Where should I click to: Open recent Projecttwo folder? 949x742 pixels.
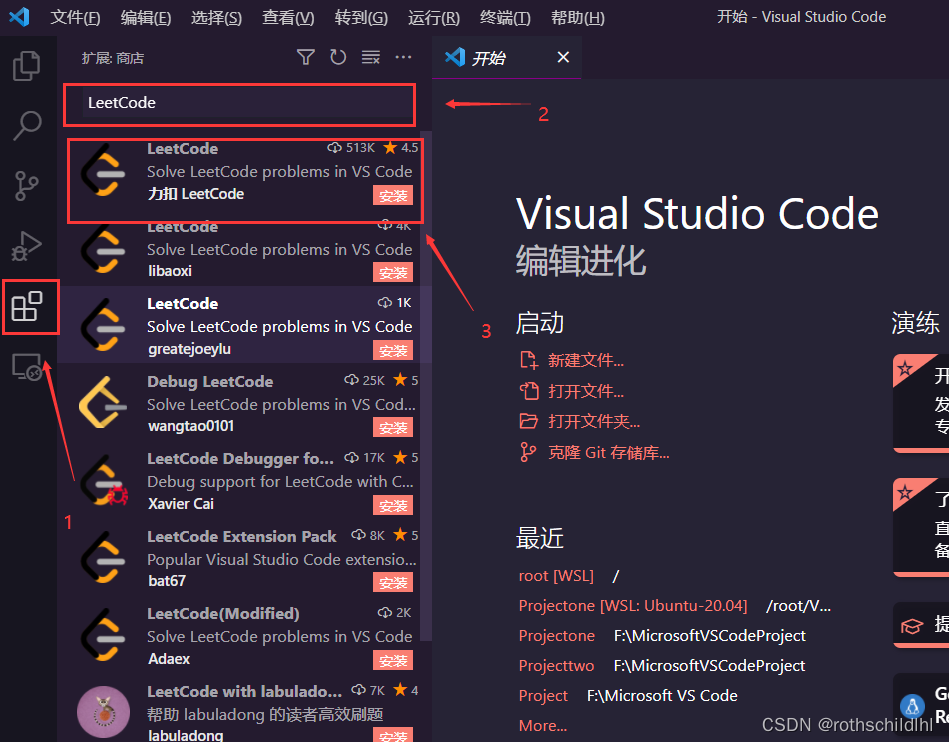556,666
